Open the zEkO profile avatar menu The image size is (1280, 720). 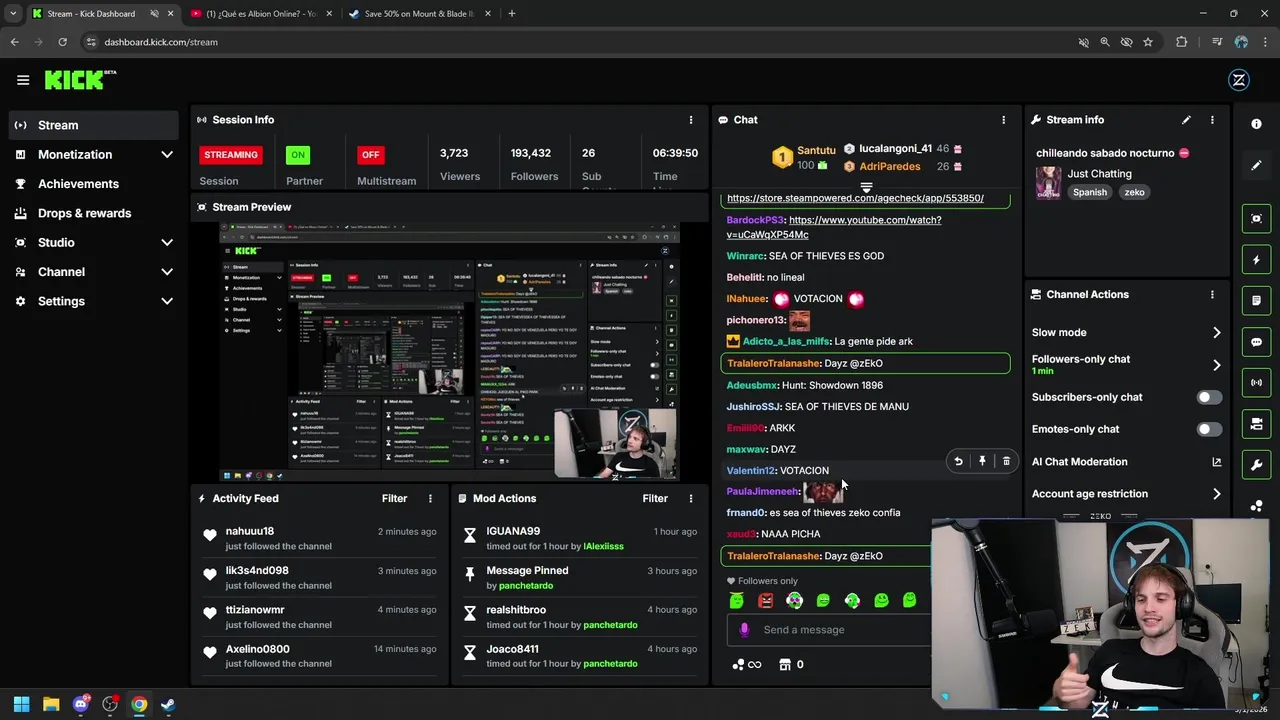[x=1239, y=80]
